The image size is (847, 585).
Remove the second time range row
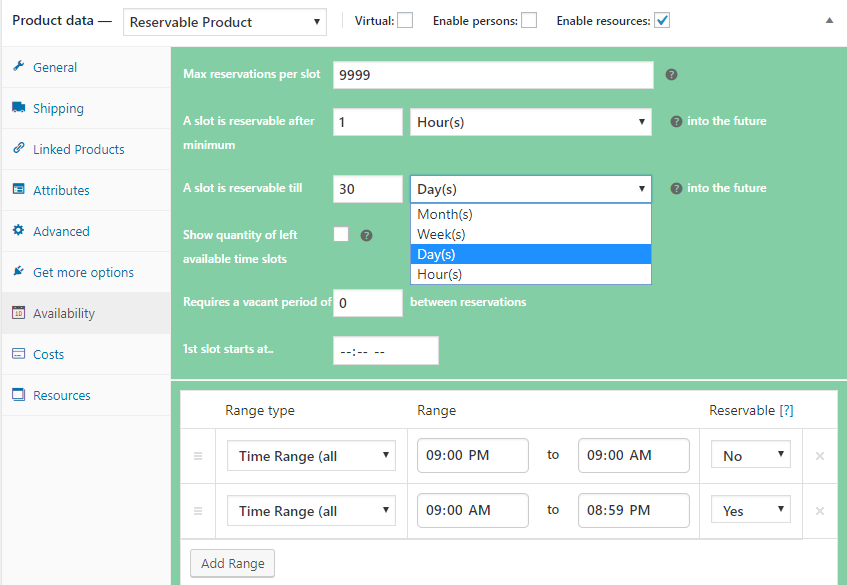820,511
